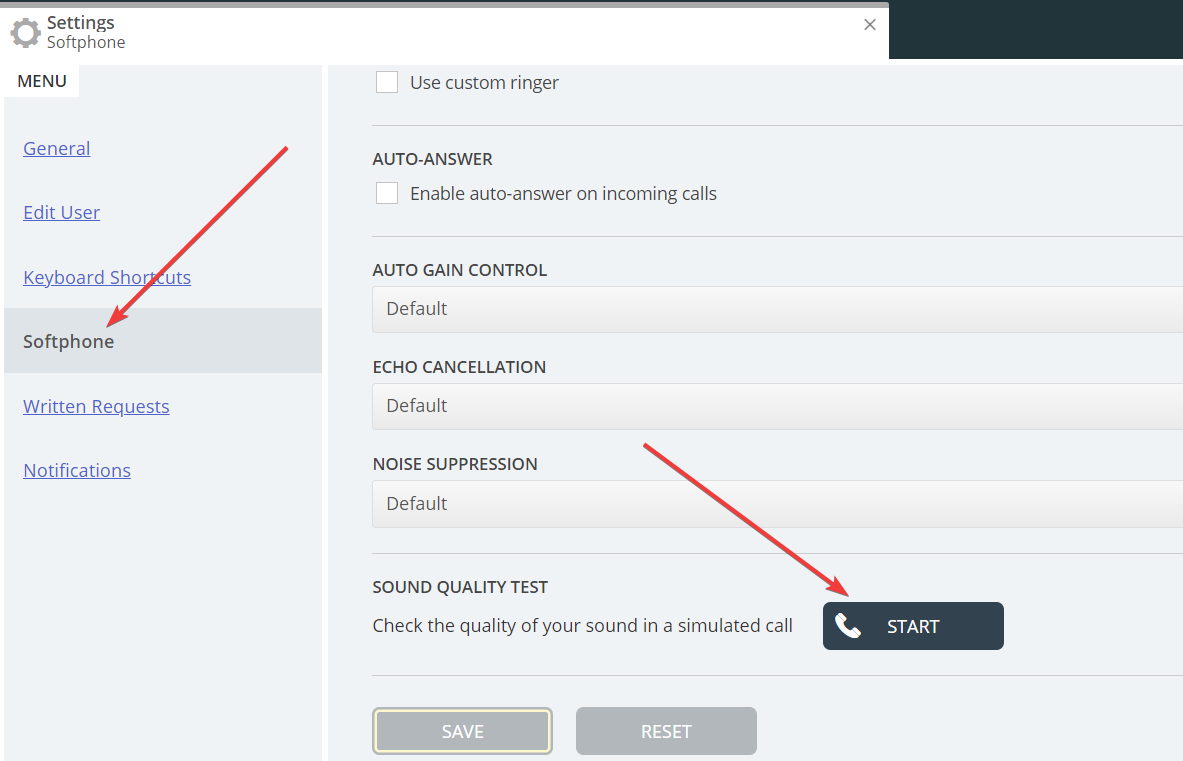
Task: Close the Settings window with X
Action: point(870,25)
